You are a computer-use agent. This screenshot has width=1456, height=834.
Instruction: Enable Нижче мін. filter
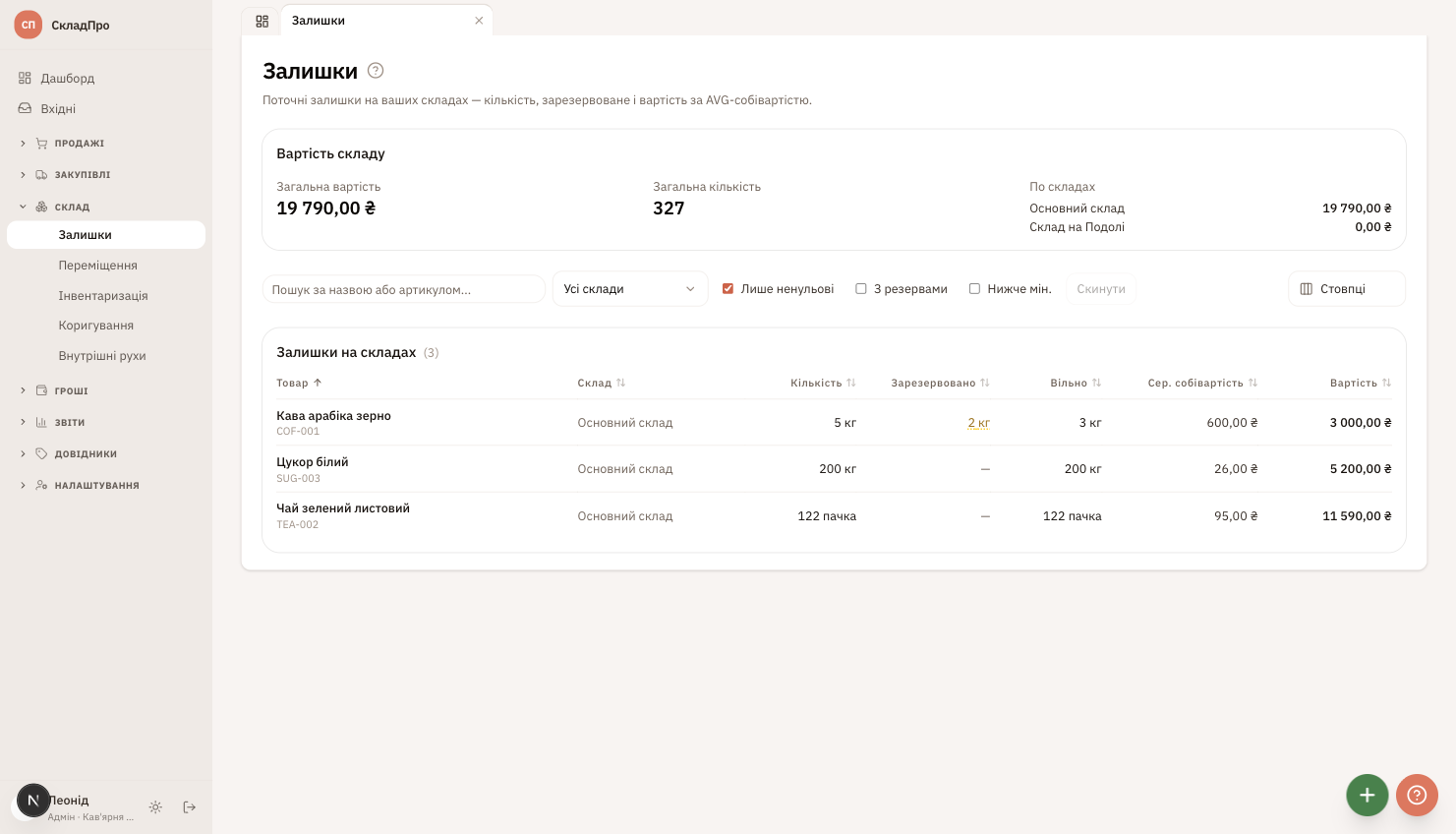pos(974,289)
